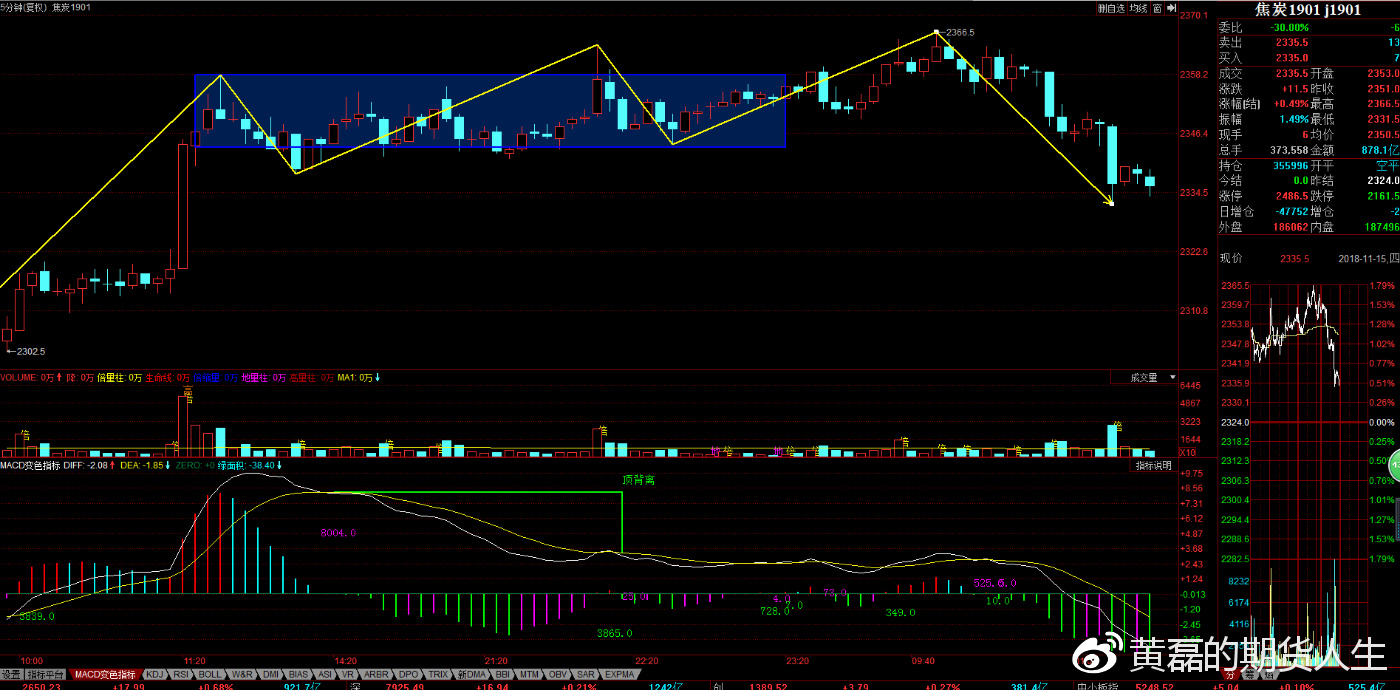The height and width of the screenshot is (690, 1400).
Task: Click the MA1 down arrow in volume header
Action: tap(377, 378)
